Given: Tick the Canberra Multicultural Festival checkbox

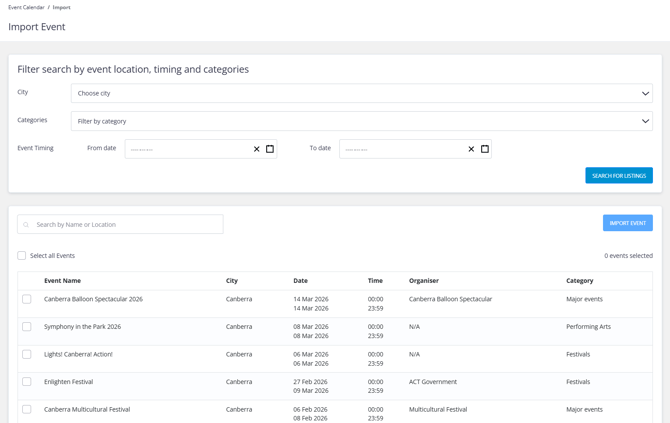Looking at the screenshot, I should [x=26, y=409].
